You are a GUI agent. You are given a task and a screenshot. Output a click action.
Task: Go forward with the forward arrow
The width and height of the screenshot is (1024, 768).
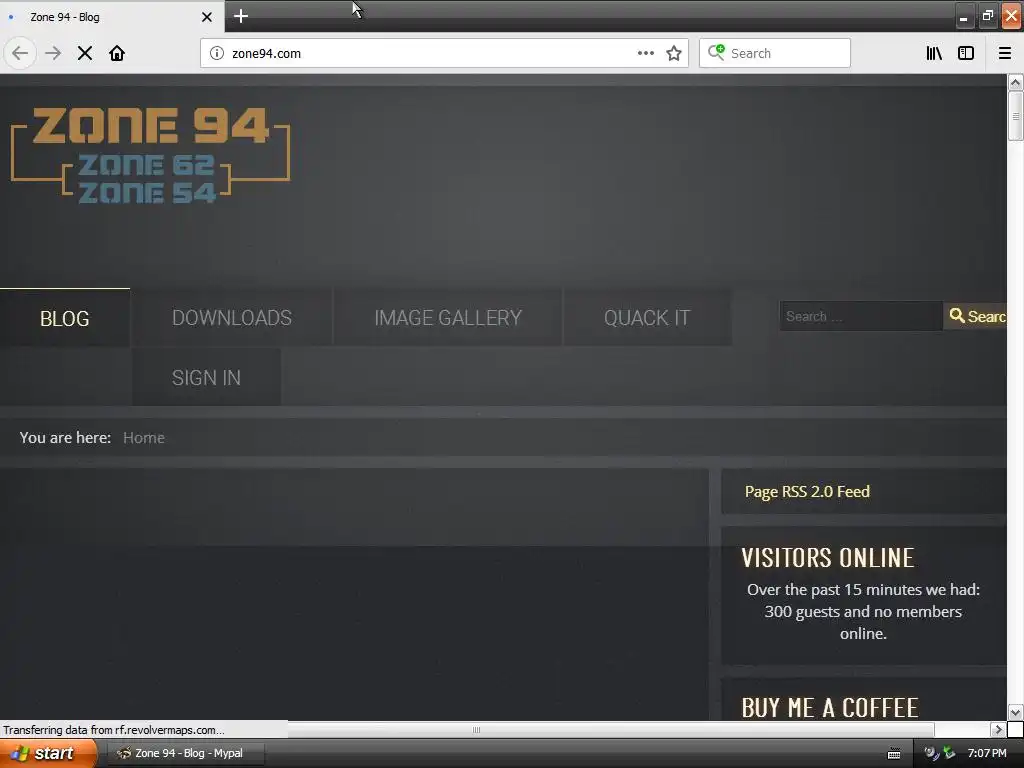[53, 53]
